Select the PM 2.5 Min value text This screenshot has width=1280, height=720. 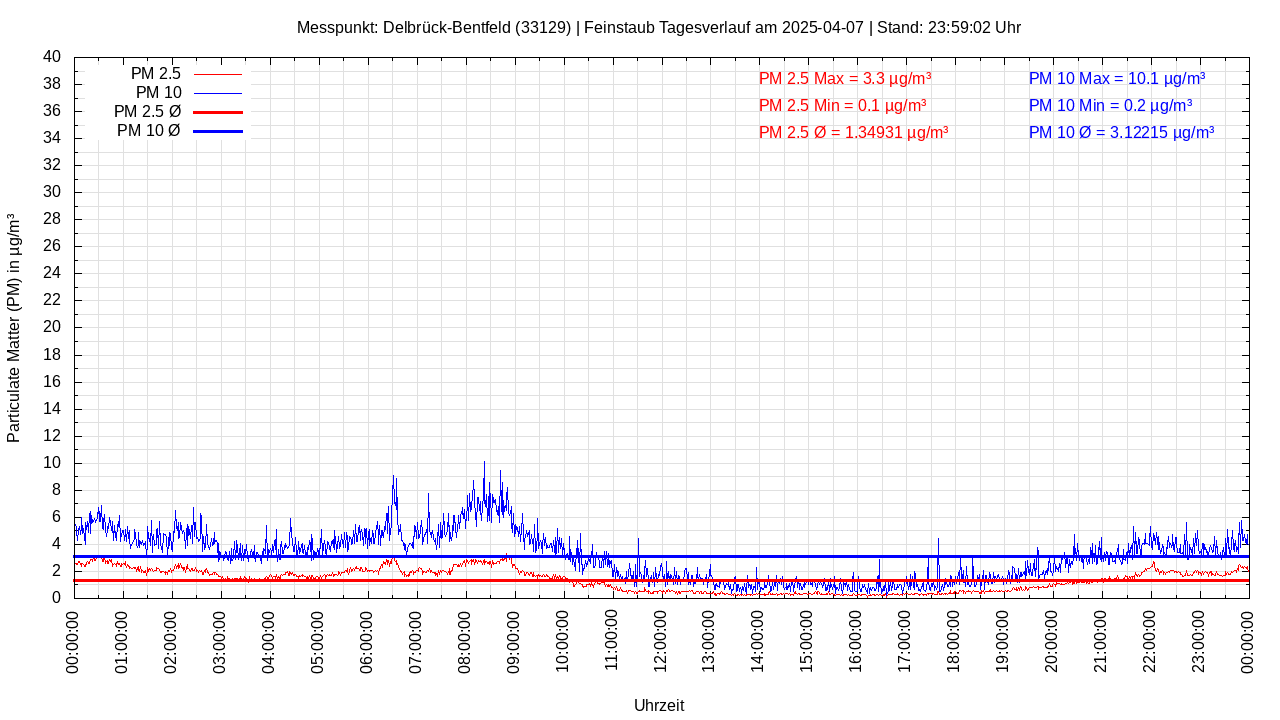tap(842, 105)
